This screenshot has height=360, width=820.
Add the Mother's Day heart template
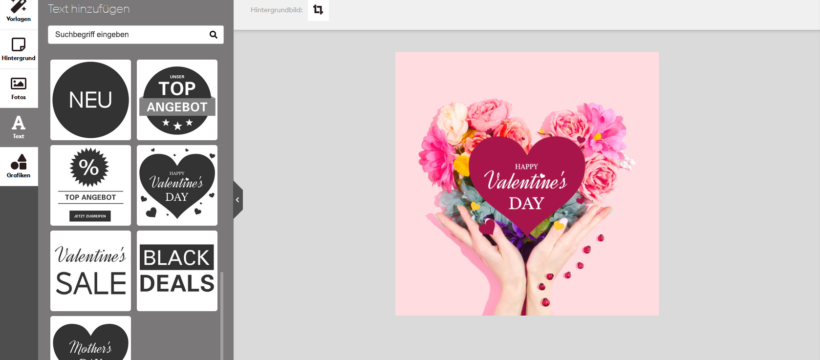point(90,338)
